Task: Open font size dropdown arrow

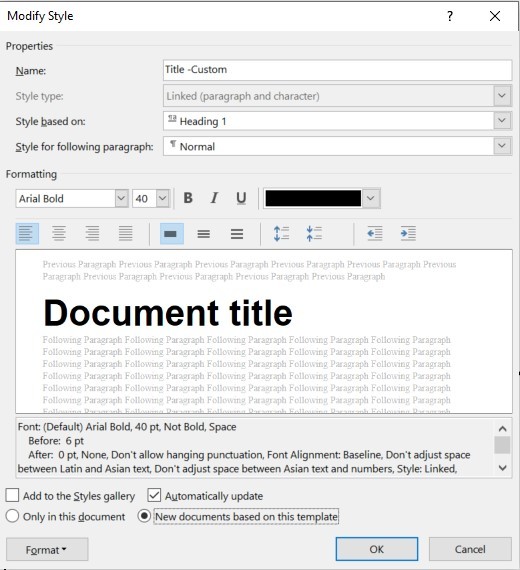Action: [163, 198]
